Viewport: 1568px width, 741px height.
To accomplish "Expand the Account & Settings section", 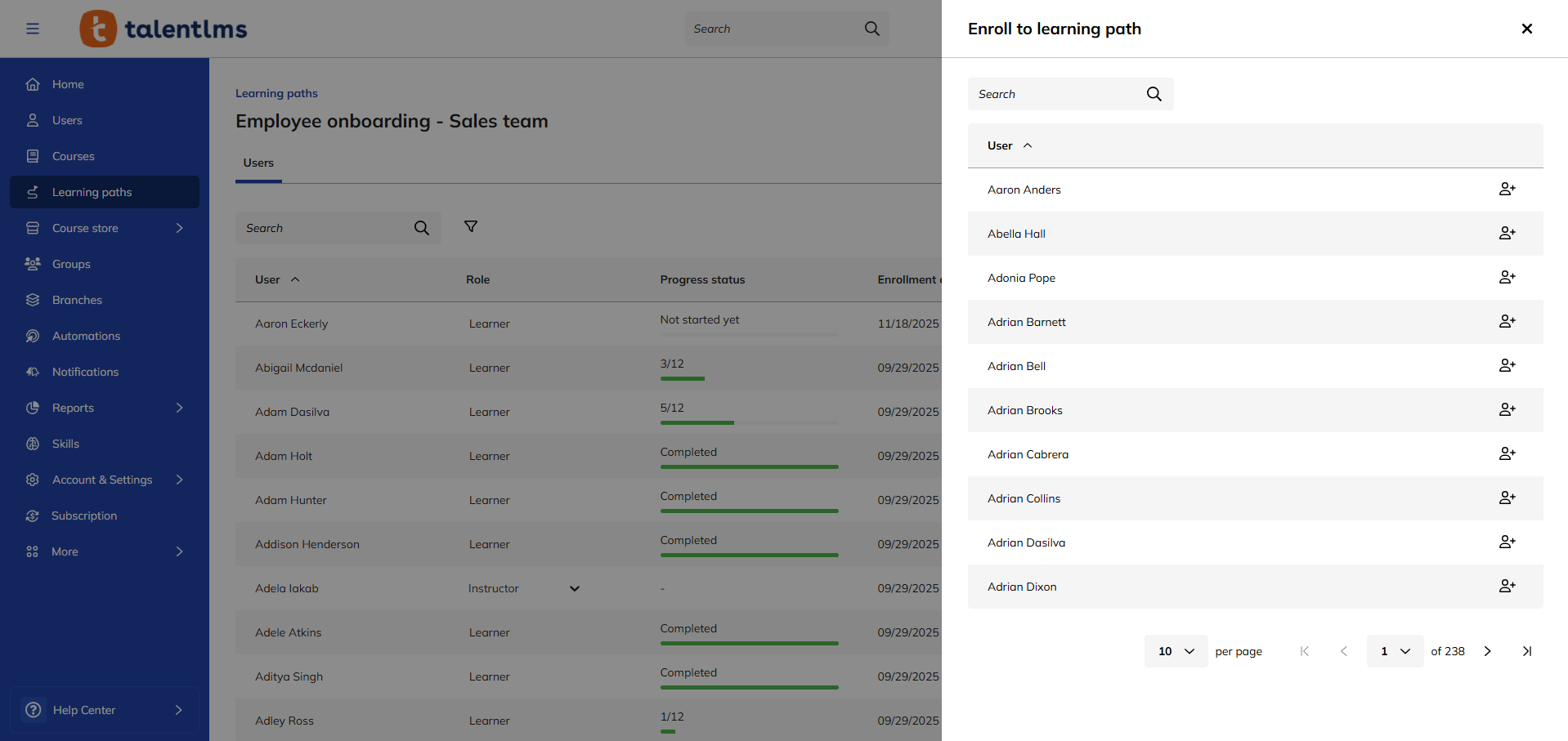I will (x=102, y=479).
